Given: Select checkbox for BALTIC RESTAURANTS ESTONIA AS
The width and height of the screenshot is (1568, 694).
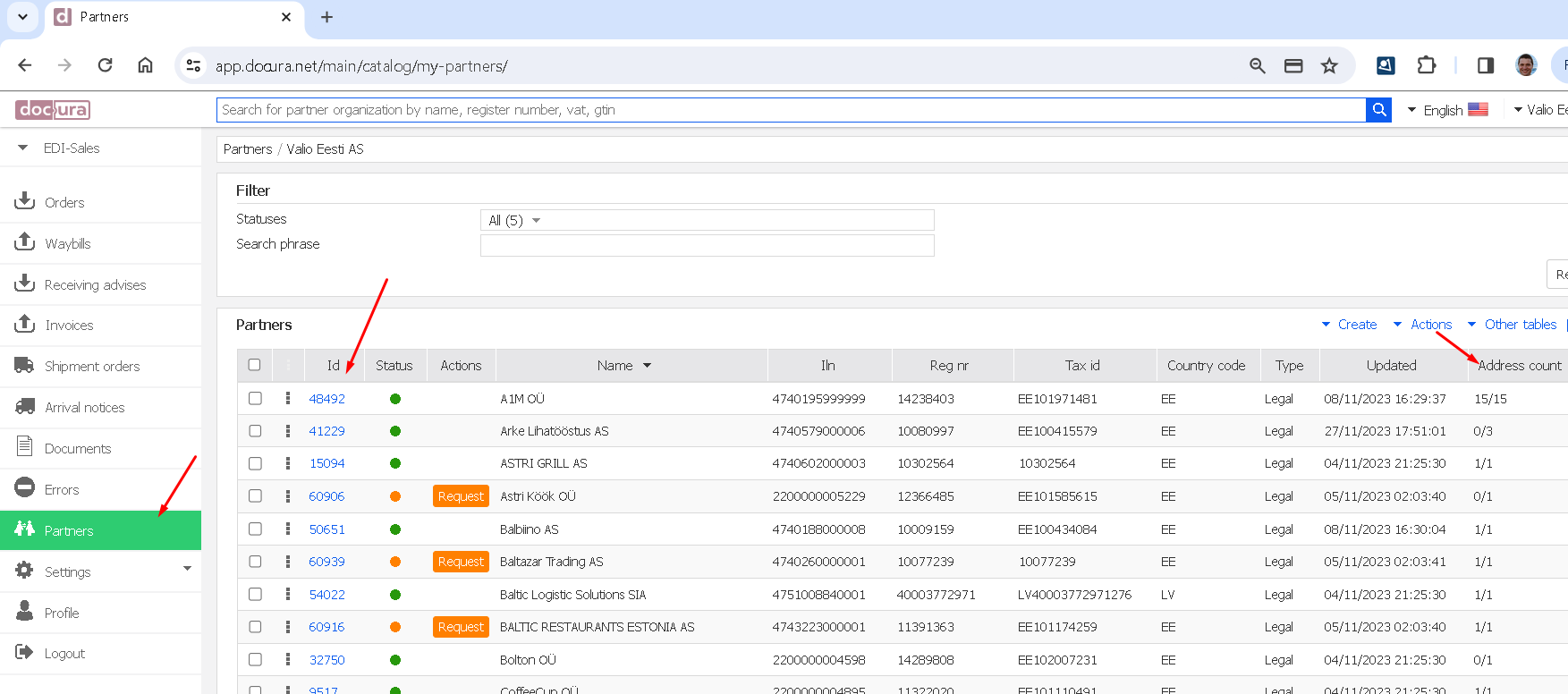Looking at the screenshot, I should [255, 627].
